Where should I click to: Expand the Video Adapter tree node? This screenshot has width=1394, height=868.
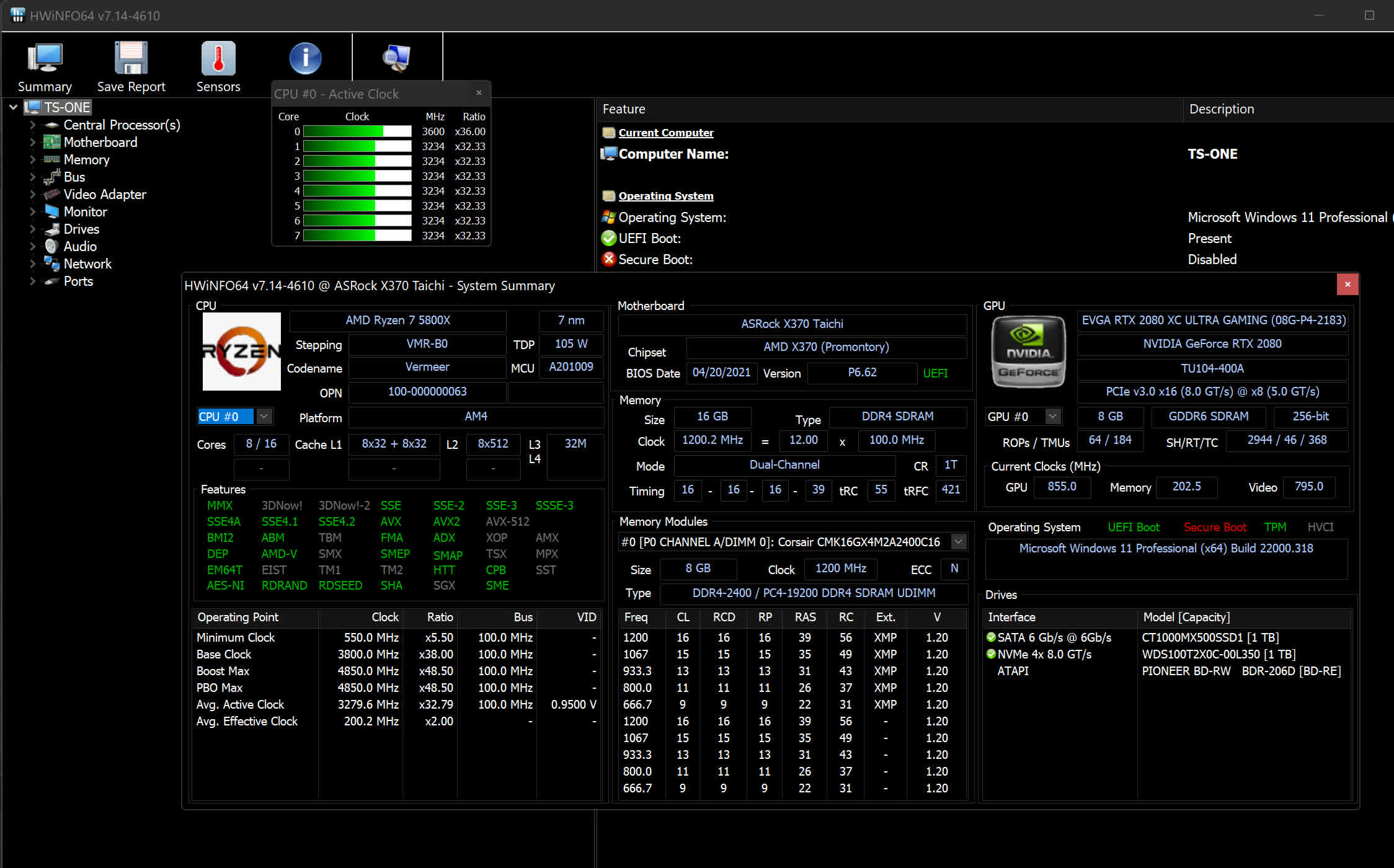(x=33, y=195)
